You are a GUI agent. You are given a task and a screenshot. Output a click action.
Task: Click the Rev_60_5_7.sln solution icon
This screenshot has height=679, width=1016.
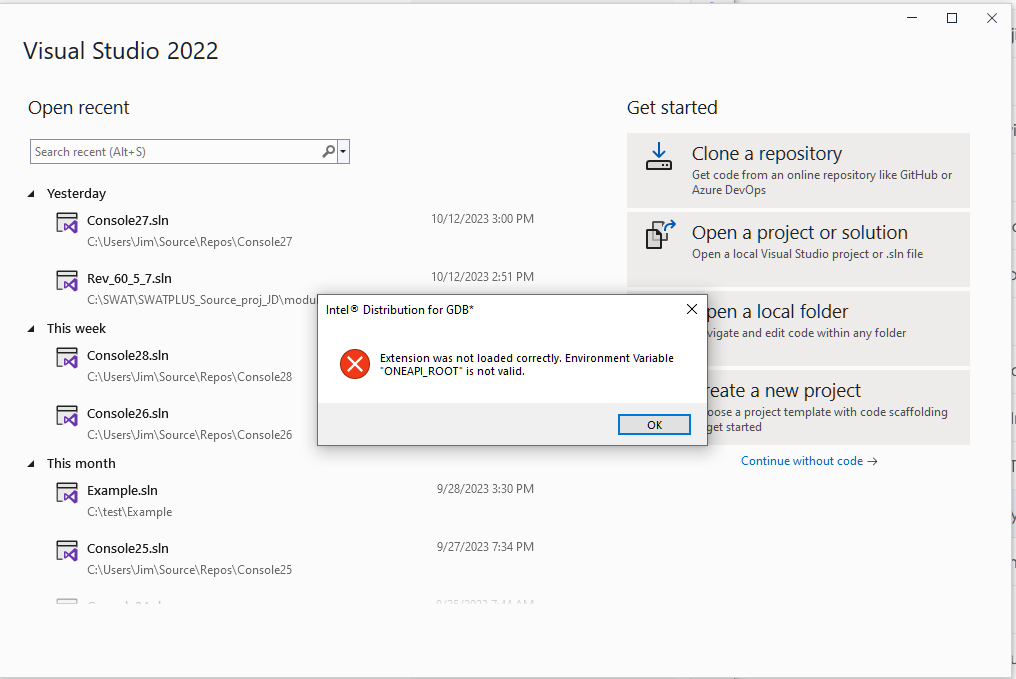pos(66,280)
